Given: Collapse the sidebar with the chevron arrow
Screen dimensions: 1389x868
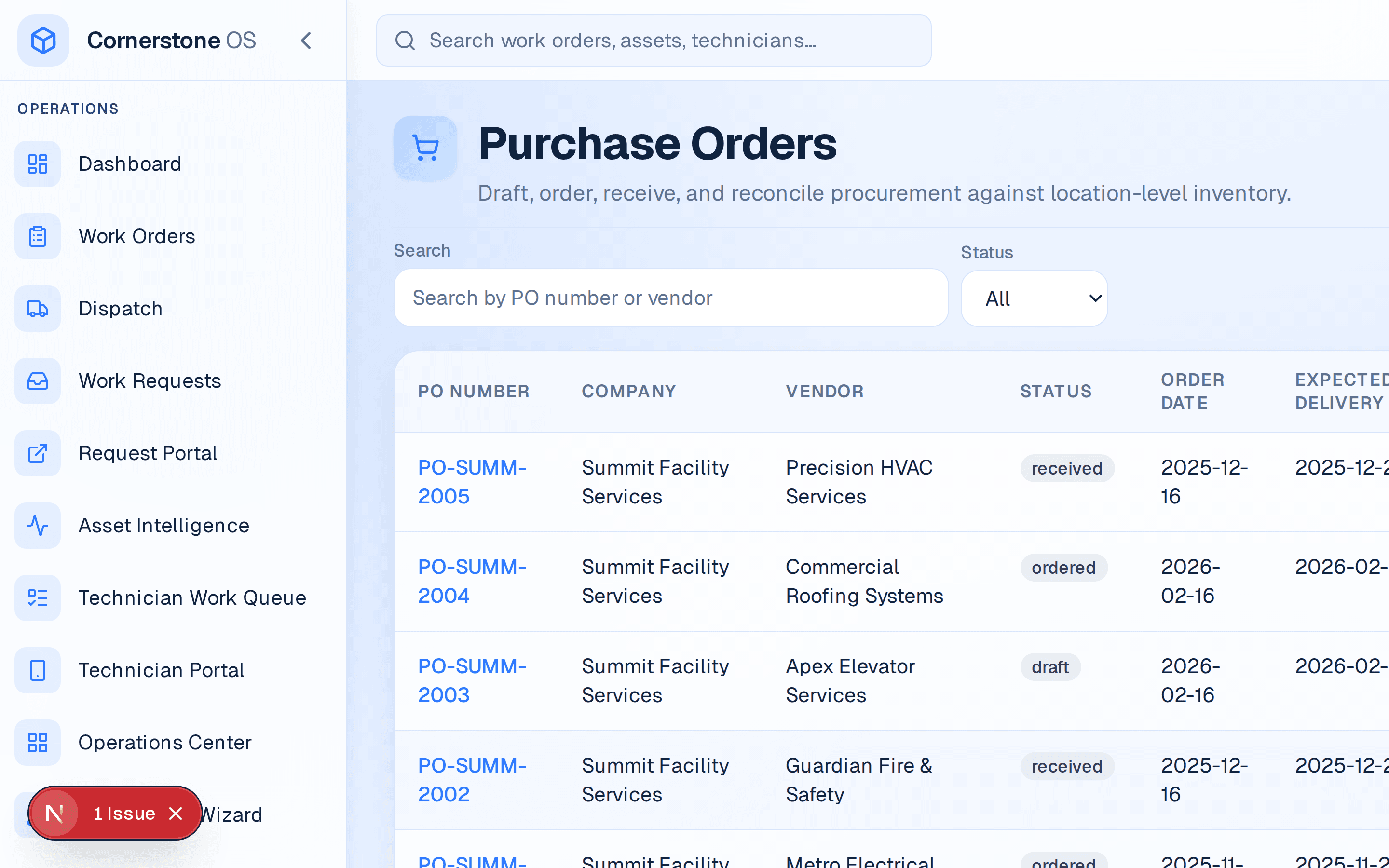Looking at the screenshot, I should pos(307,40).
